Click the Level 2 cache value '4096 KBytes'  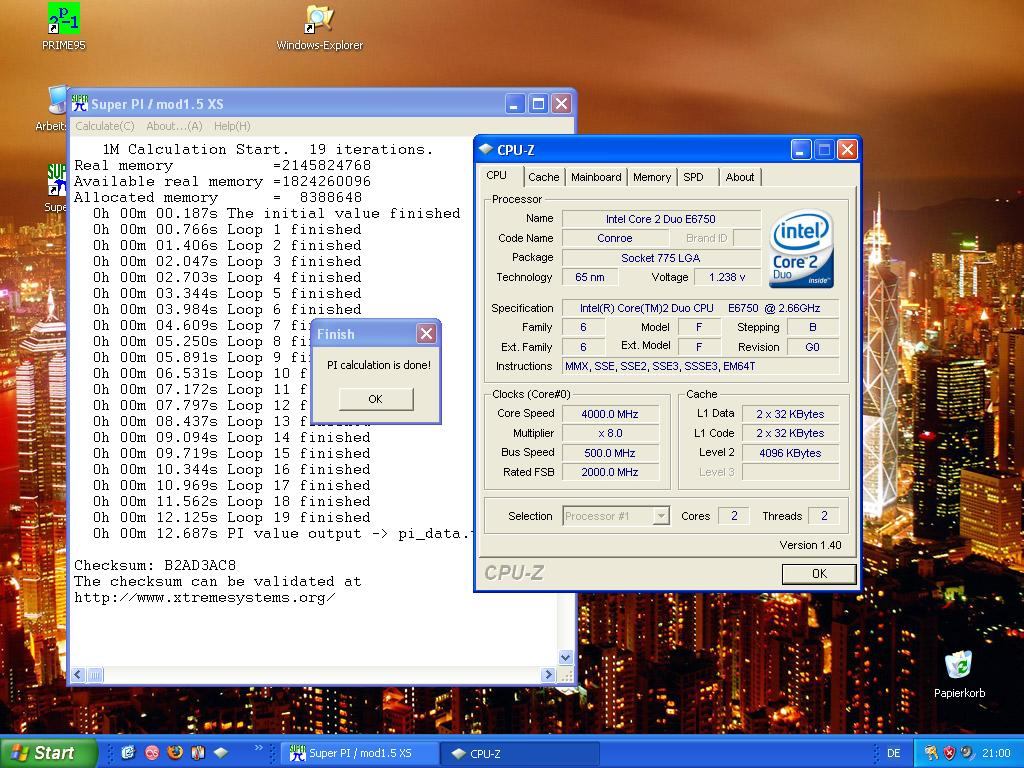(x=790, y=453)
